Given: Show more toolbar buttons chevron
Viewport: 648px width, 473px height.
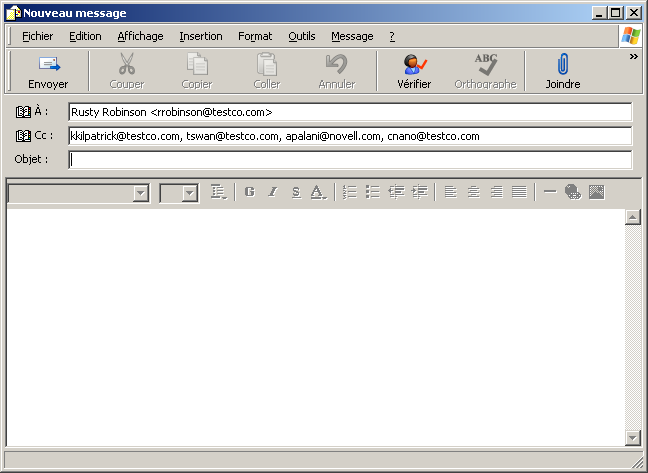Looking at the screenshot, I should tap(634, 57).
